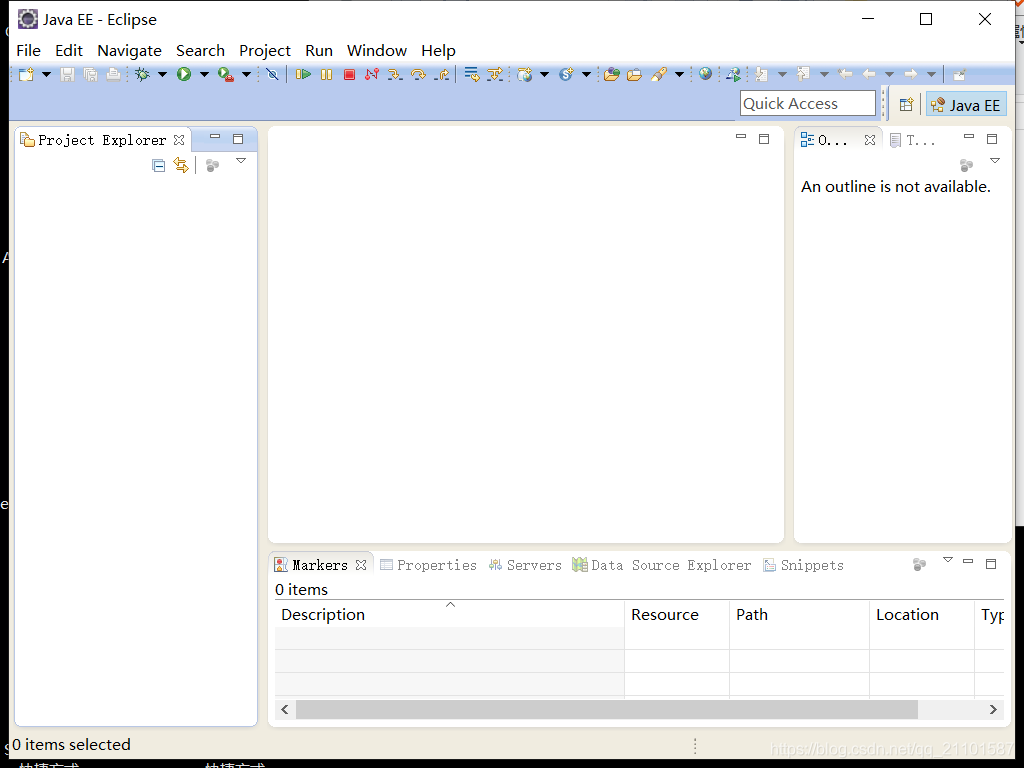Click Link with Editor in Project Explorer
The width and height of the screenshot is (1024, 768).
pyautogui.click(x=181, y=166)
